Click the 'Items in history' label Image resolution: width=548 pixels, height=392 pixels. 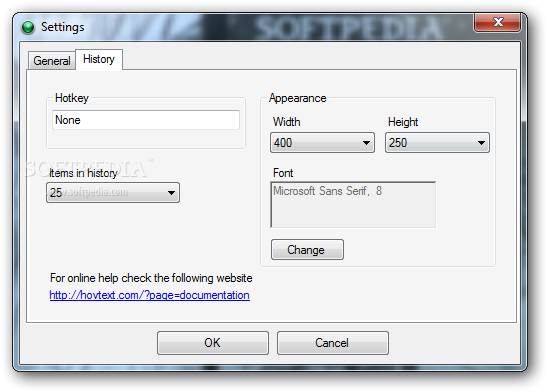coord(83,173)
